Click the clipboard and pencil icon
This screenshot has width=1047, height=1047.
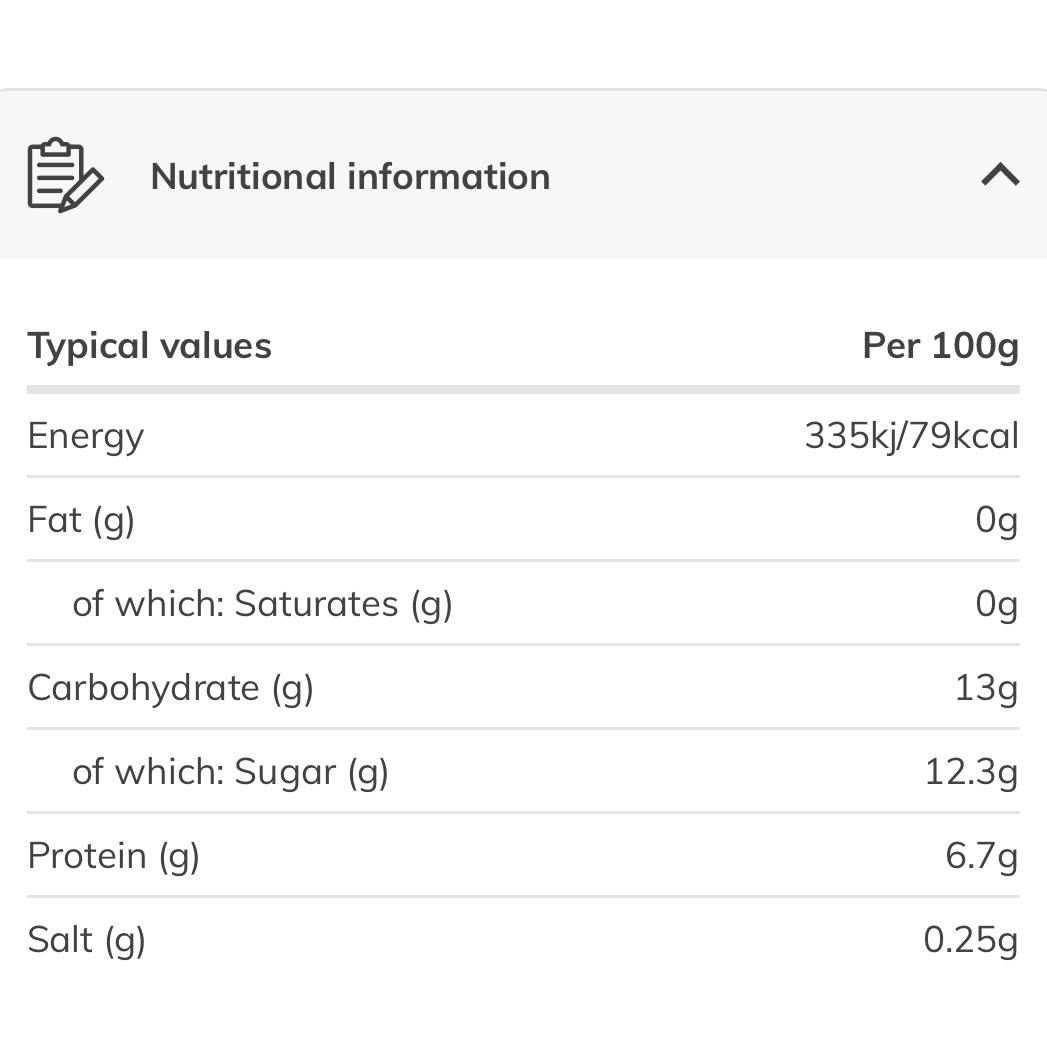click(x=65, y=176)
